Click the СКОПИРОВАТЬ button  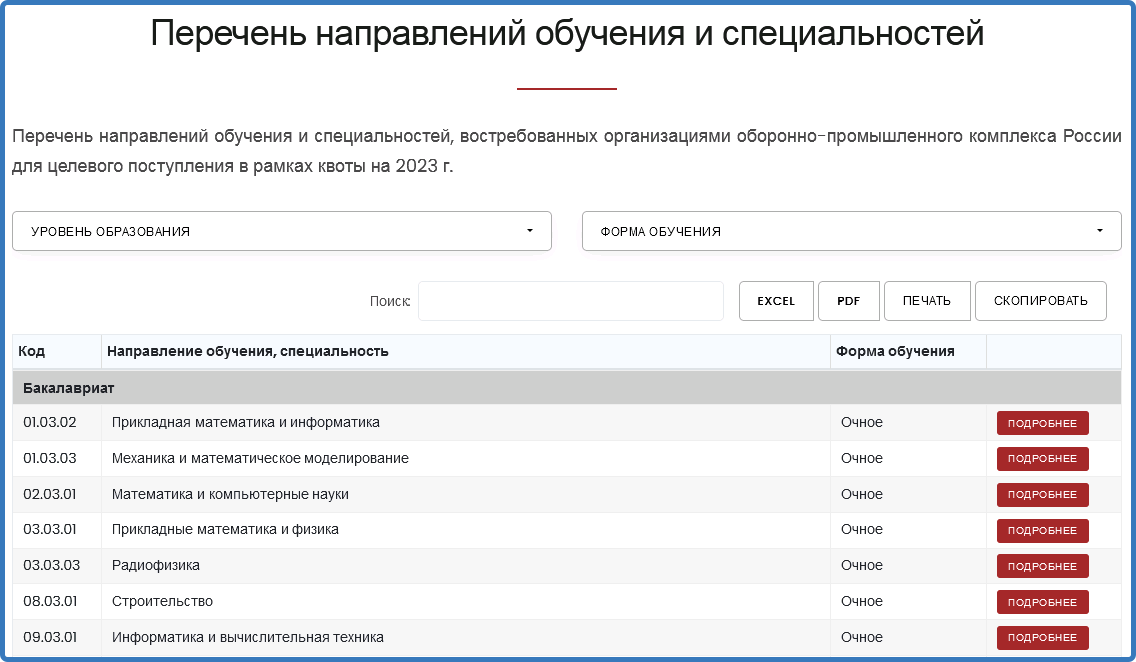pyautogui.click(x=1040, y=300)
